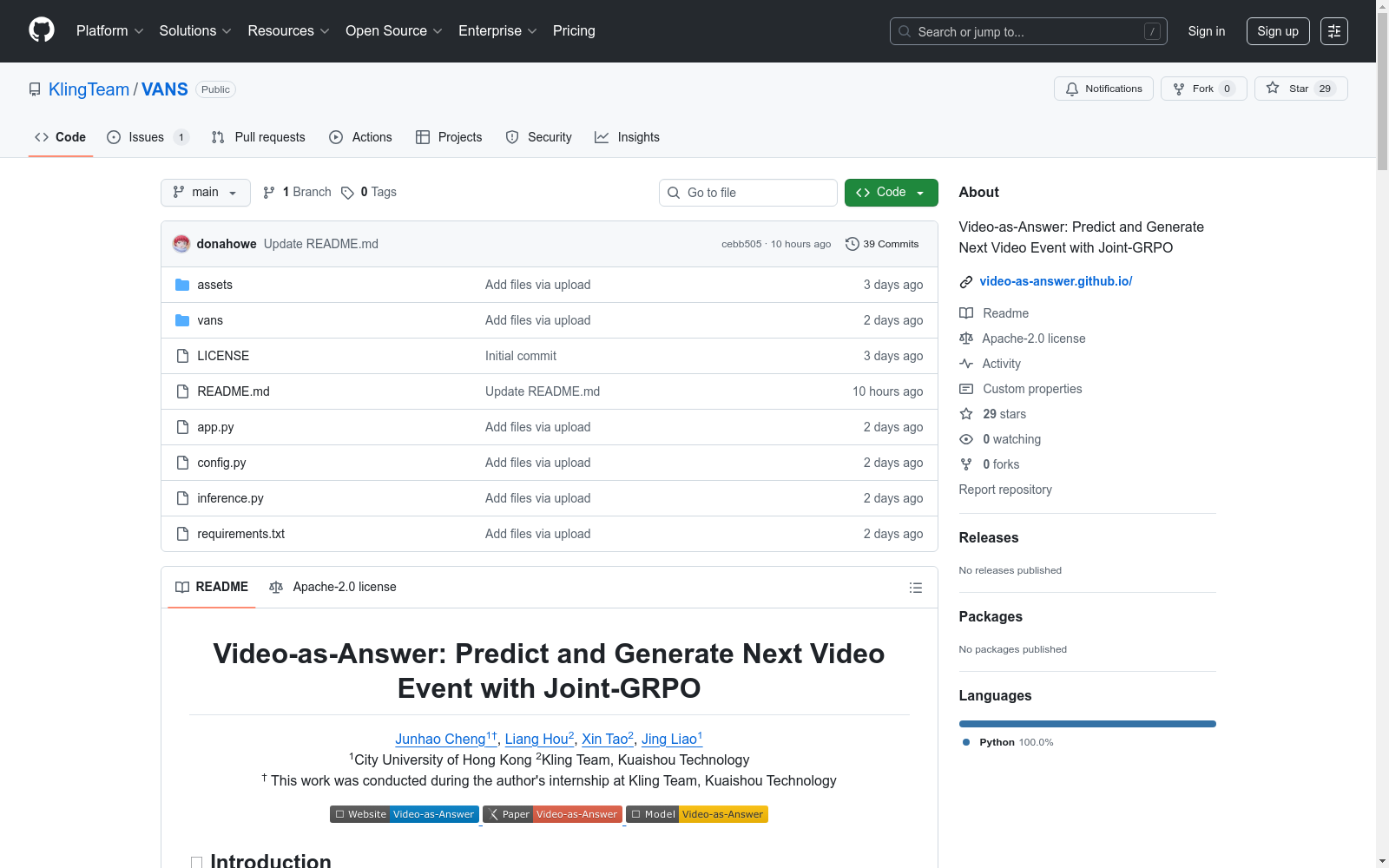Screen dimensions: 1389x868
Task: Click the star icon beside 29 stars
Action: 966,414
